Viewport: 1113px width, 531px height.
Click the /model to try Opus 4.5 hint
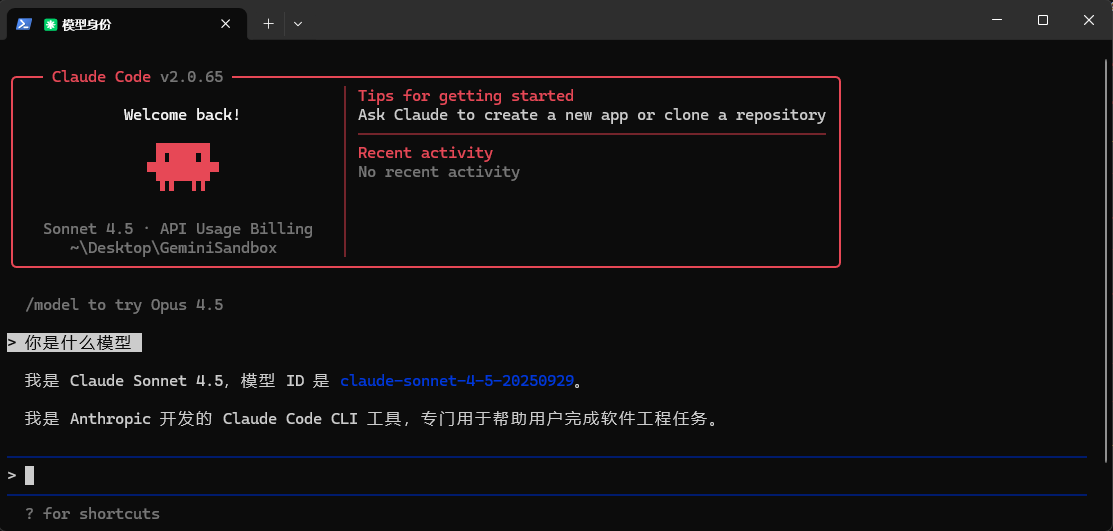(x=124, y=305)
